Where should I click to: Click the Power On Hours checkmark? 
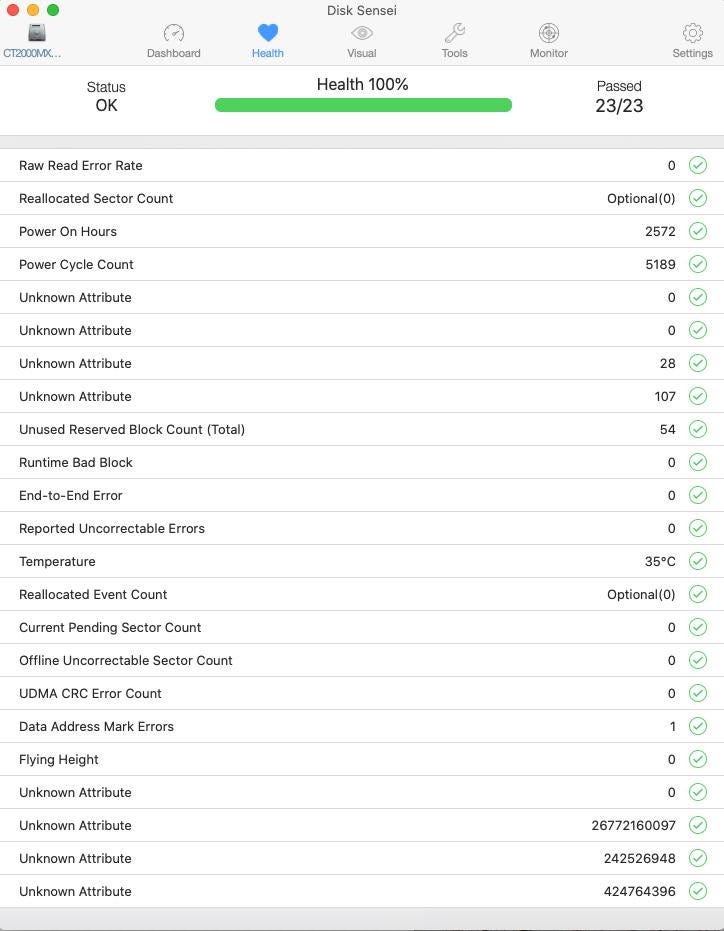coord(698,231)
